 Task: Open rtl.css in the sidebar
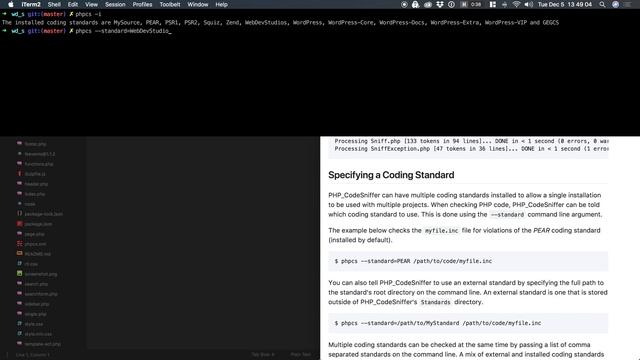31,264
